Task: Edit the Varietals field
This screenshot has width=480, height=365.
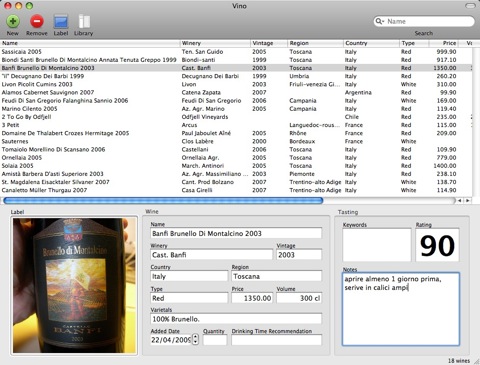Action: (x=236, y=319)
